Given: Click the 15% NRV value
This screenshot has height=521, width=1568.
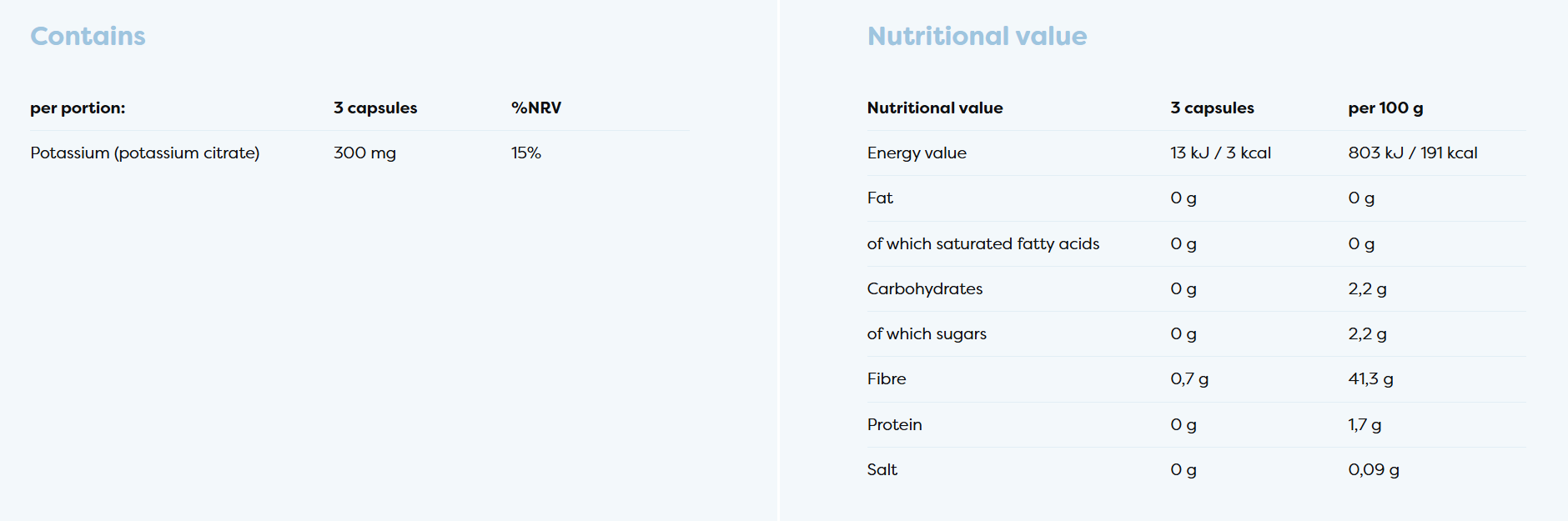Looking at the screenshot, I should pyautogui.click(x=525, y=153).
